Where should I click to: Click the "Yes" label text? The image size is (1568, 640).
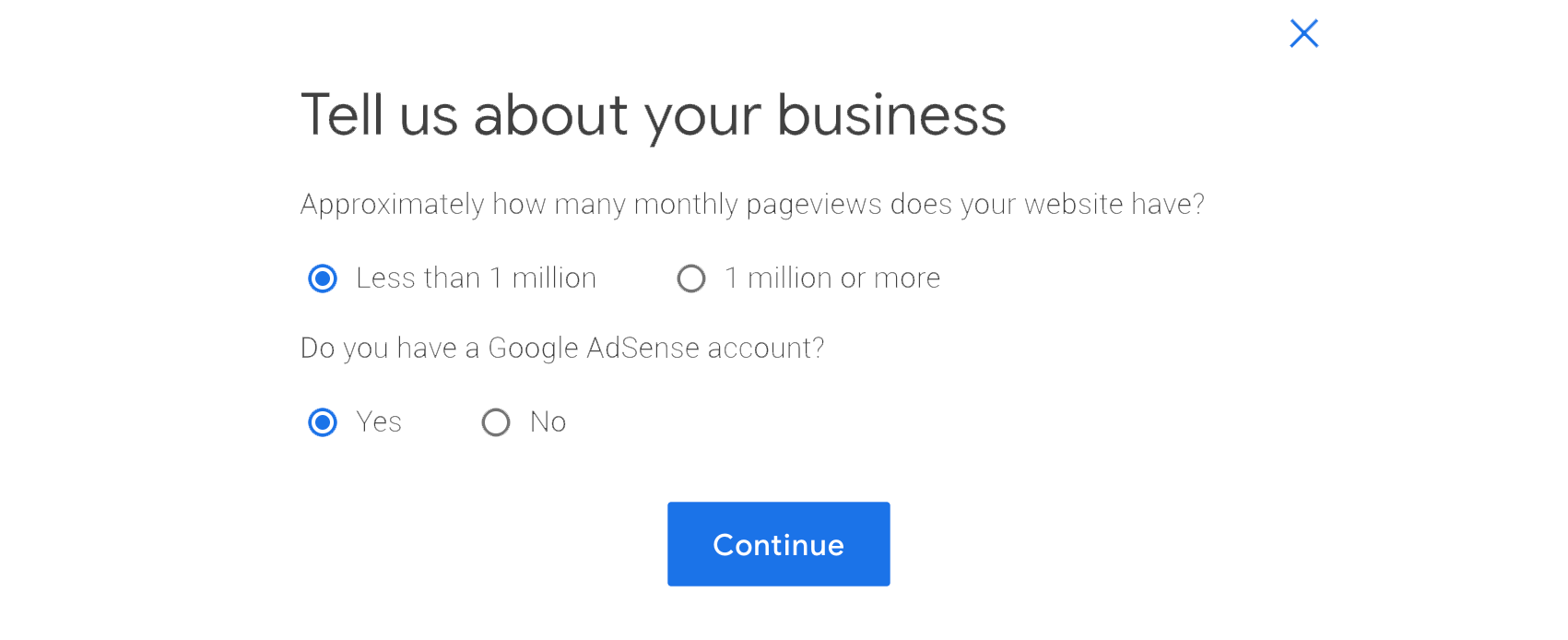point(379,422)
